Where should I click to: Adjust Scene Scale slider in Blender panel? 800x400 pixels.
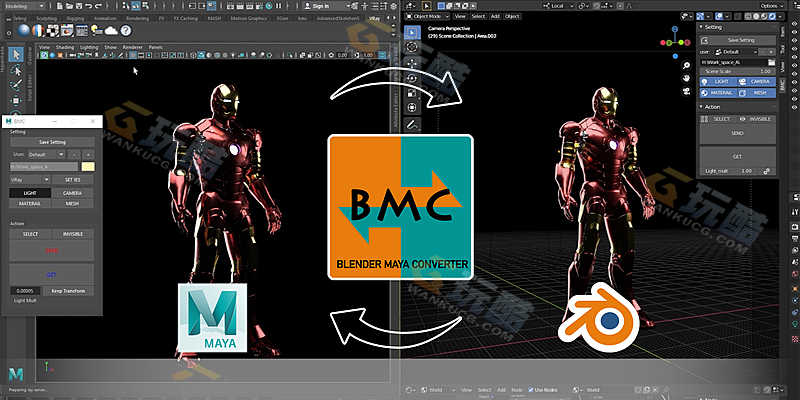coord(738,72)
